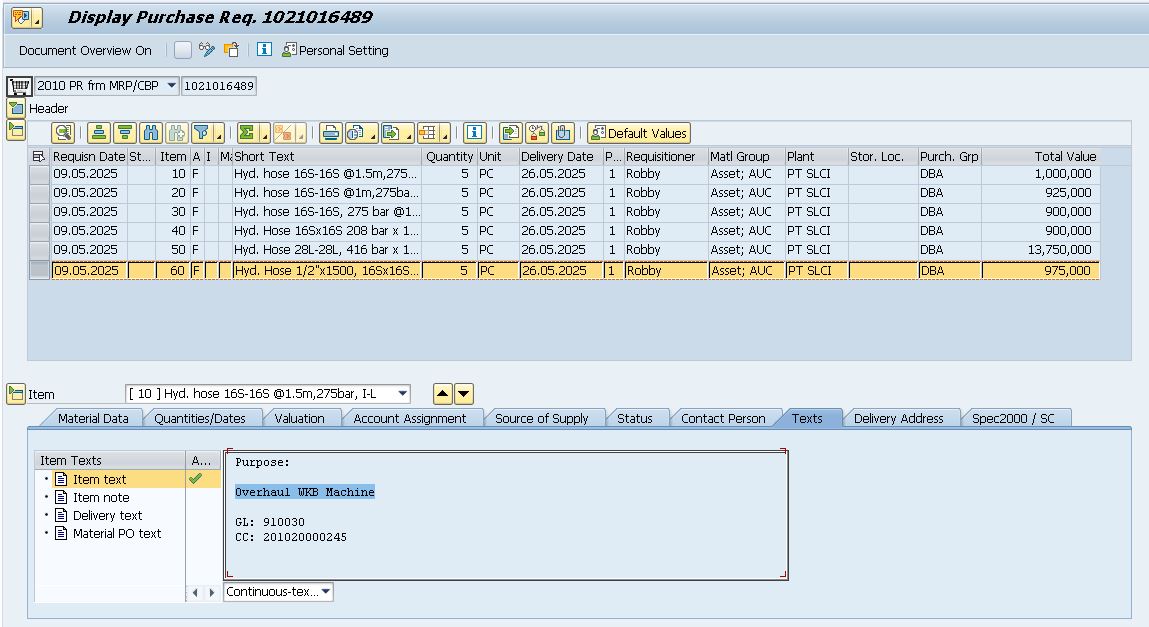Click the Total sigma icon
The image size is (1149, 627).
tap(247, 133)
